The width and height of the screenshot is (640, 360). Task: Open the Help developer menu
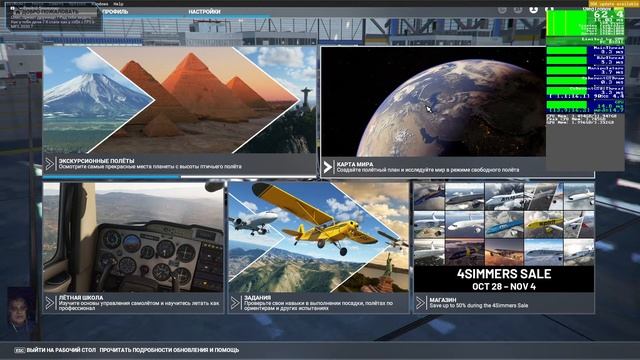(118, 4)
